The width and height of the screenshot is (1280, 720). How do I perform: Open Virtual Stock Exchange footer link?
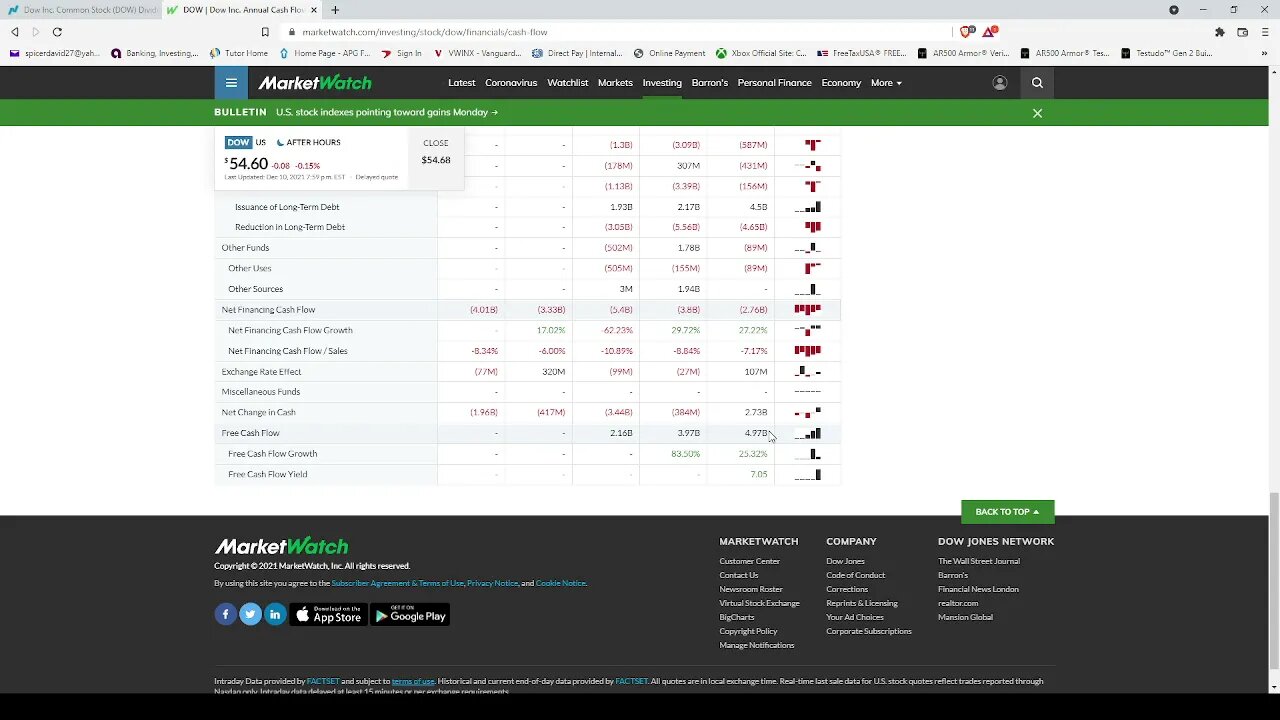(759, 603)
